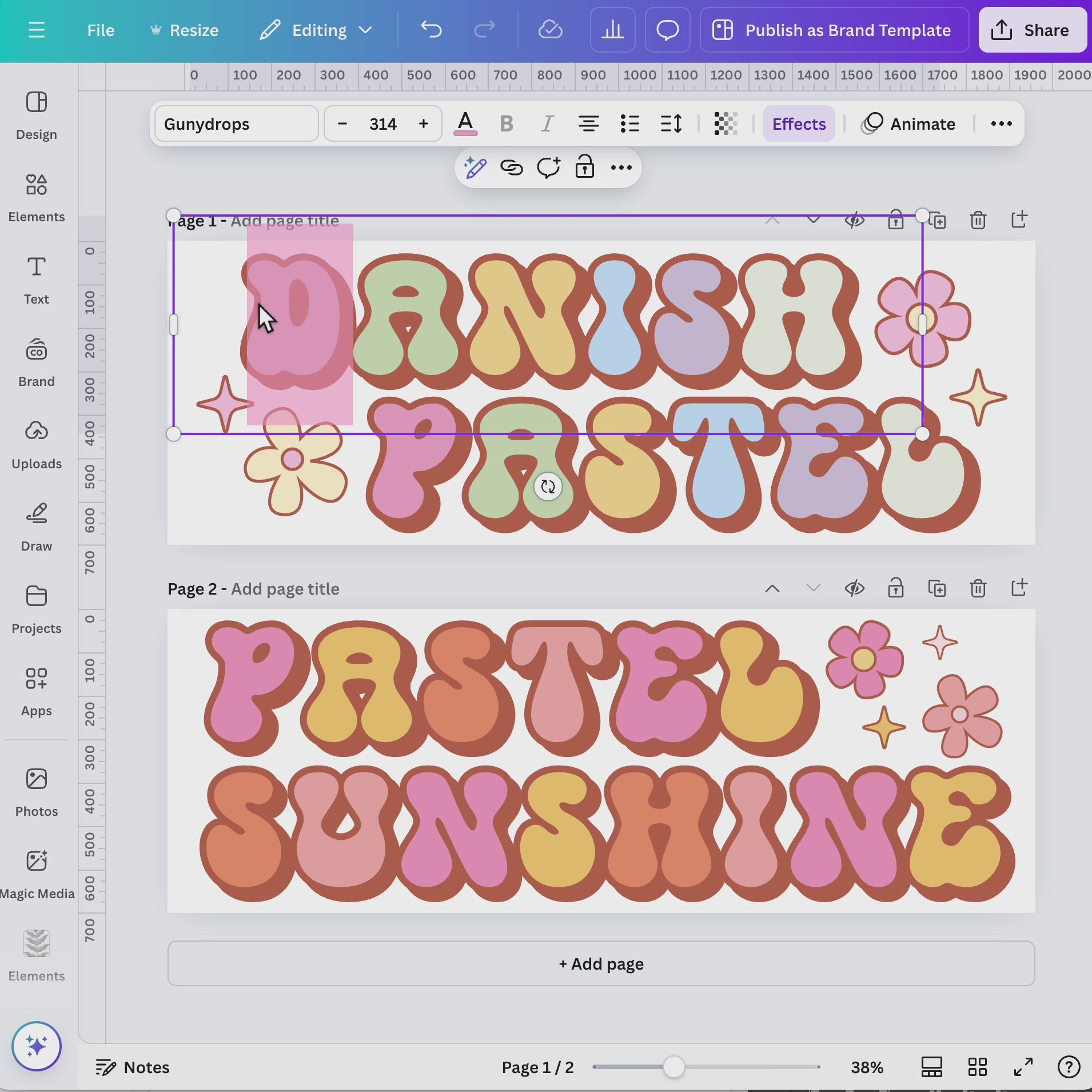Open the Gunydrops font selector

pyautogui.click(x=236, y=124)
